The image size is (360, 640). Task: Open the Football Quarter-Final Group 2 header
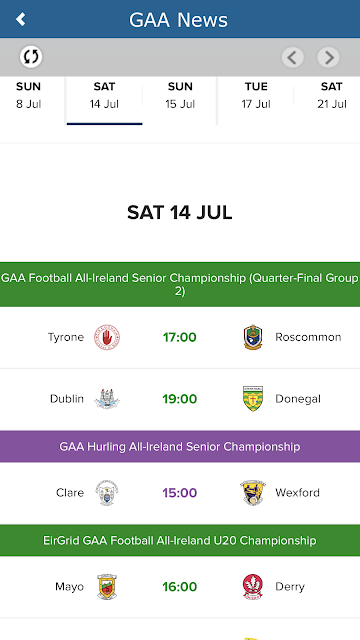coord(180,284)
